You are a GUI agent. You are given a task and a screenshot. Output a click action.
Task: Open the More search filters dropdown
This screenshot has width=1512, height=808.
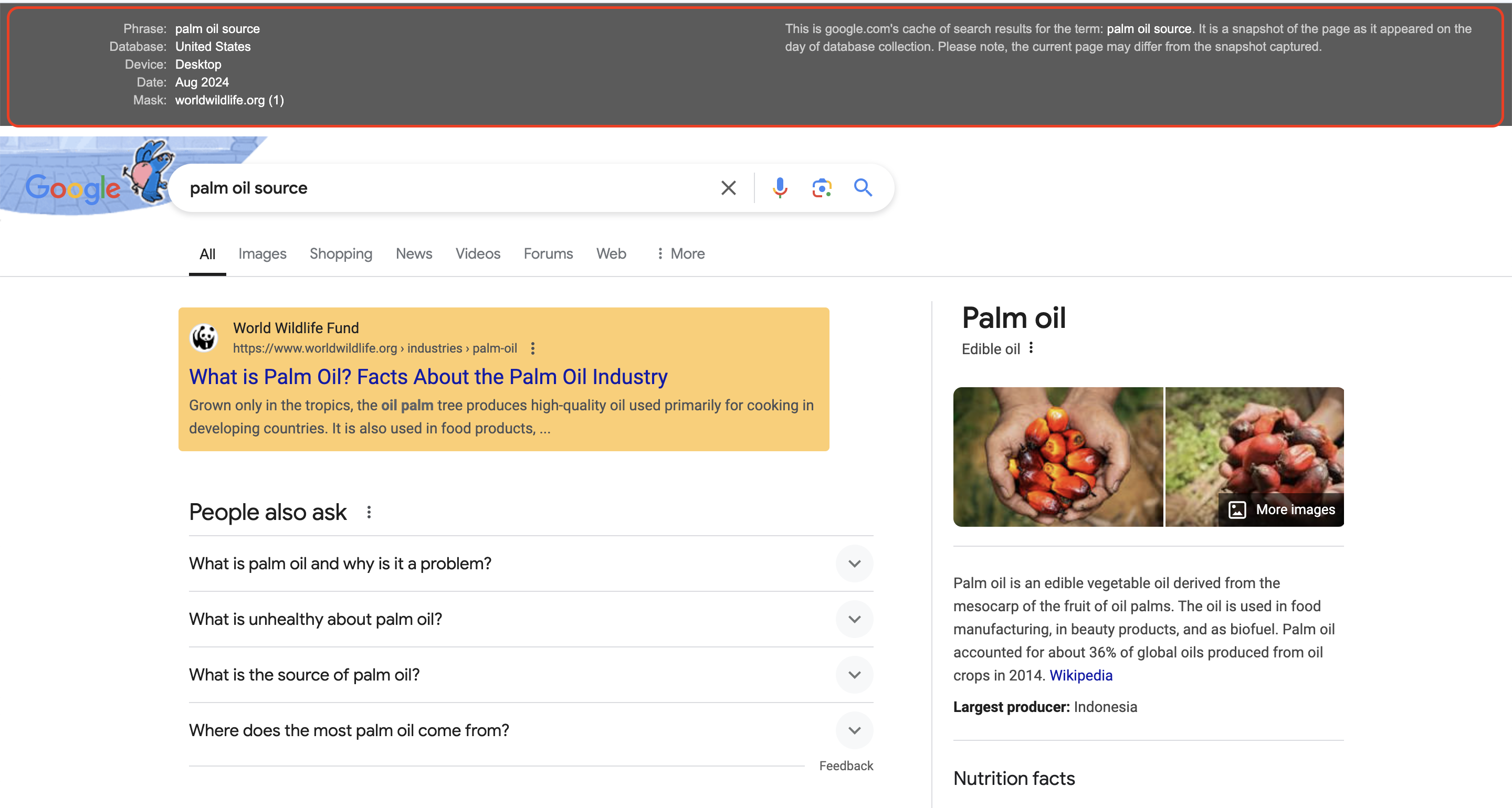(680, 253)
